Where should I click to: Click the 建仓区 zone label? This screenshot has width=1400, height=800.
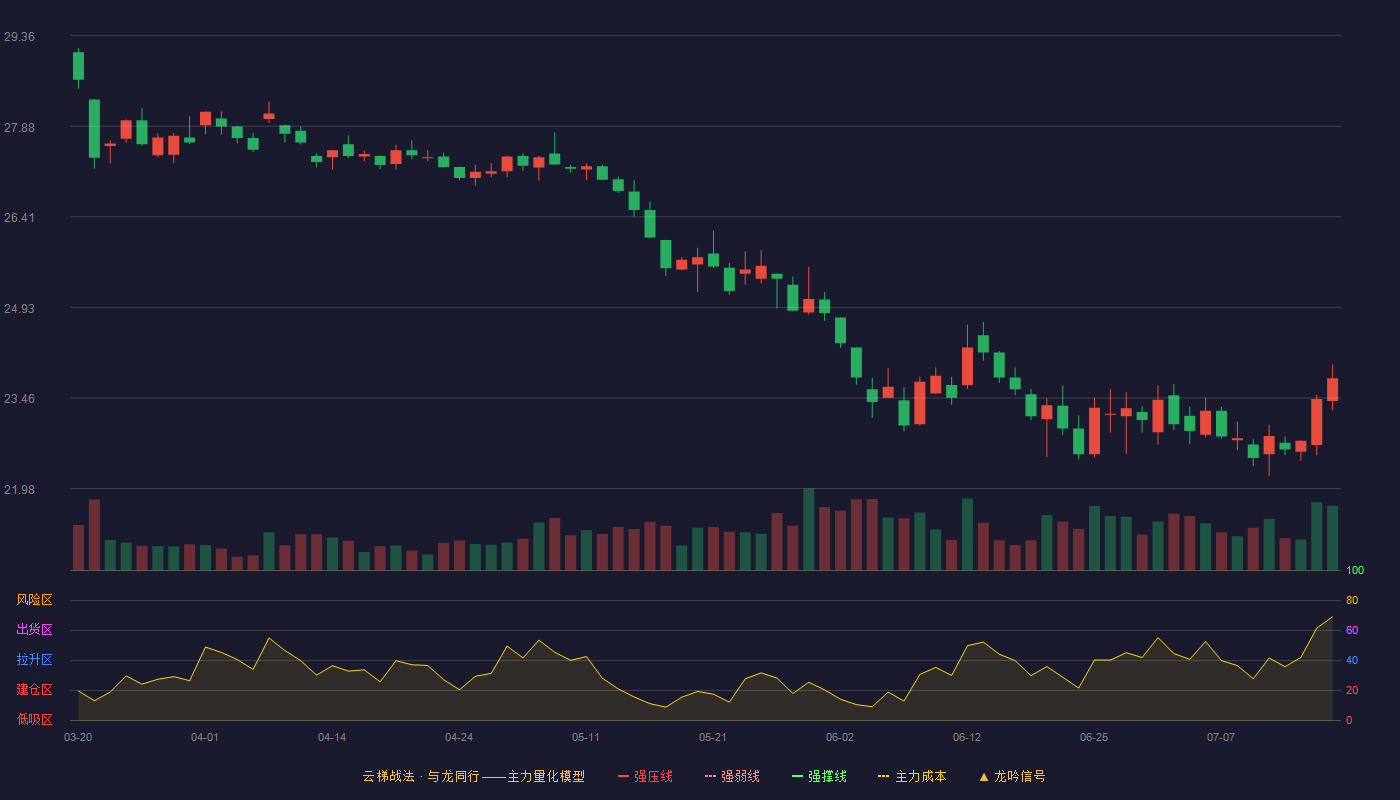34,690
